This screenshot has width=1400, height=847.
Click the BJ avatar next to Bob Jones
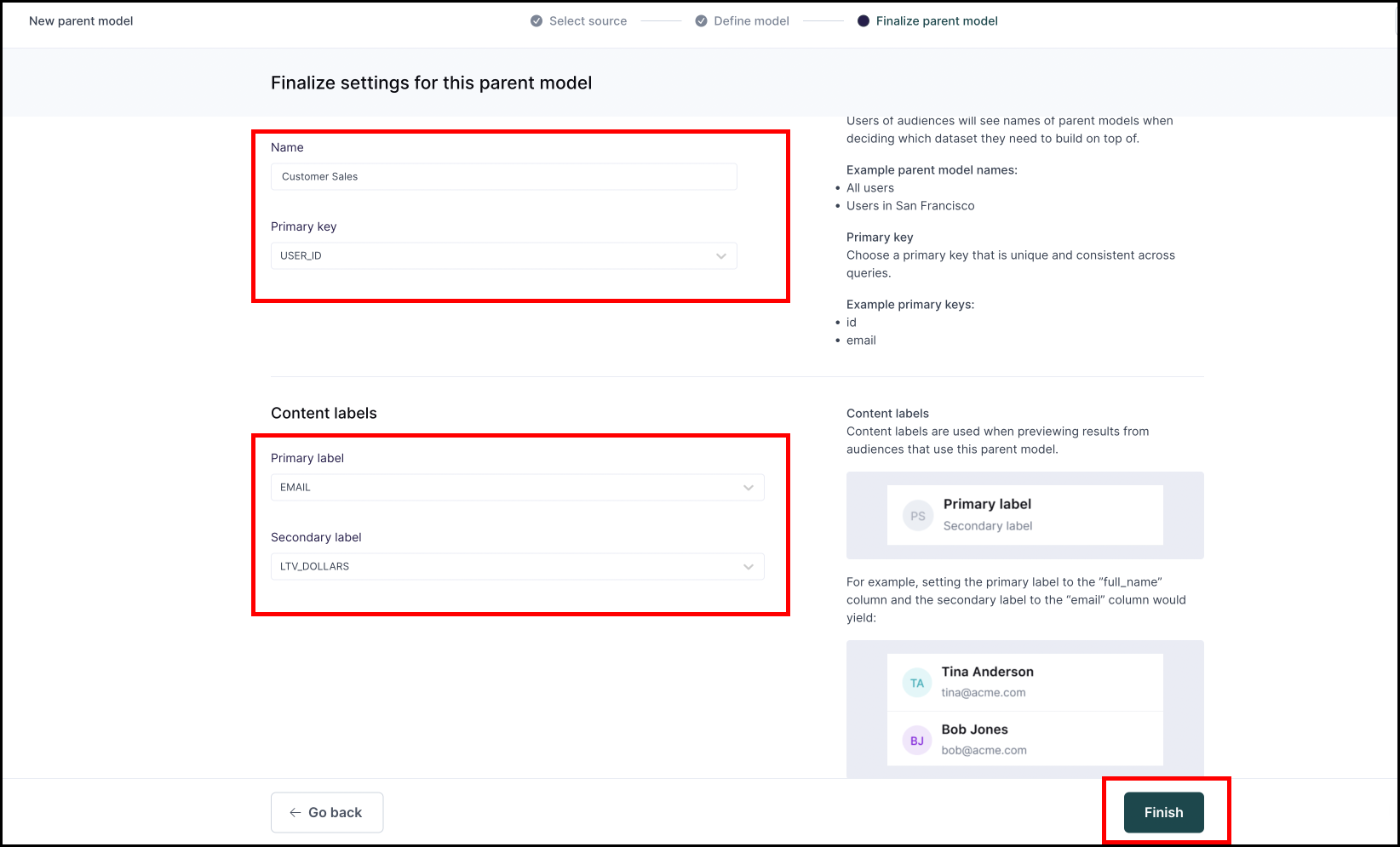(916, 740)
